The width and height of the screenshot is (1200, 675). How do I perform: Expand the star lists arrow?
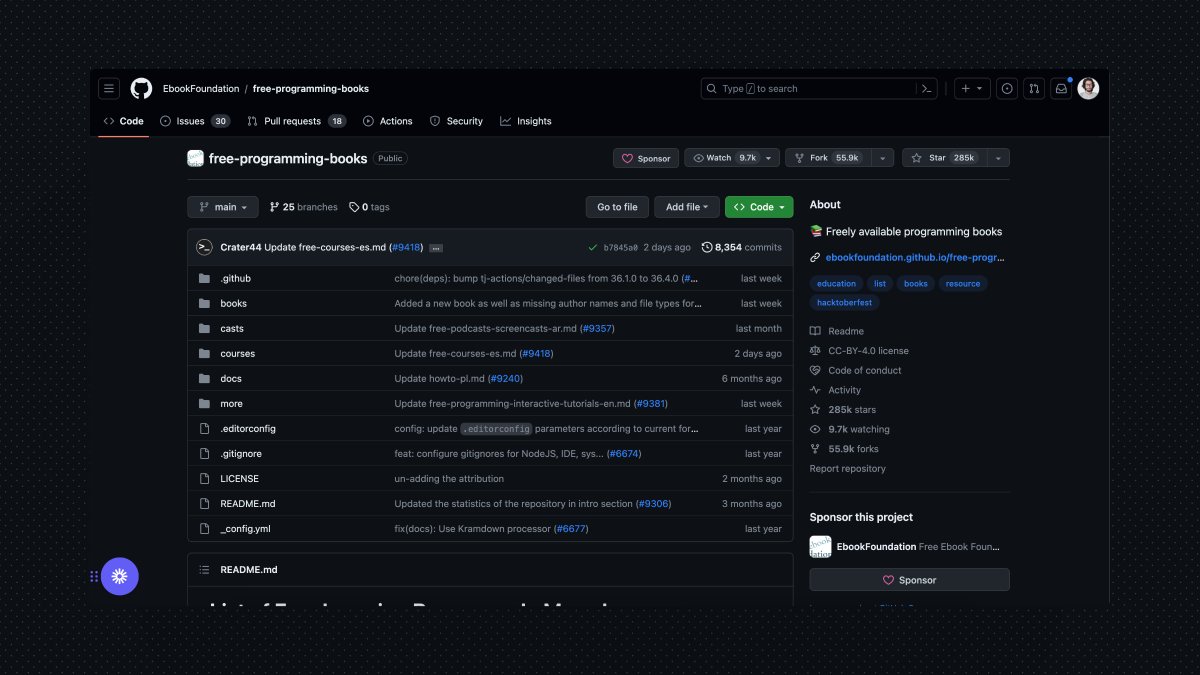[998, 158]
